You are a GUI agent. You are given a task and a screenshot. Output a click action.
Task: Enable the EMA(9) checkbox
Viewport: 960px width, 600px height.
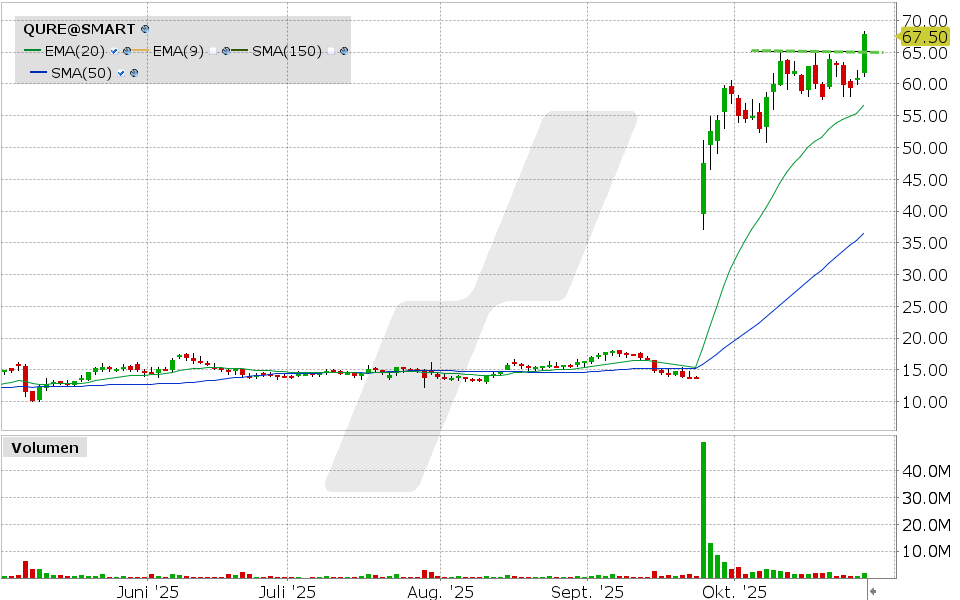pos(214,51)
